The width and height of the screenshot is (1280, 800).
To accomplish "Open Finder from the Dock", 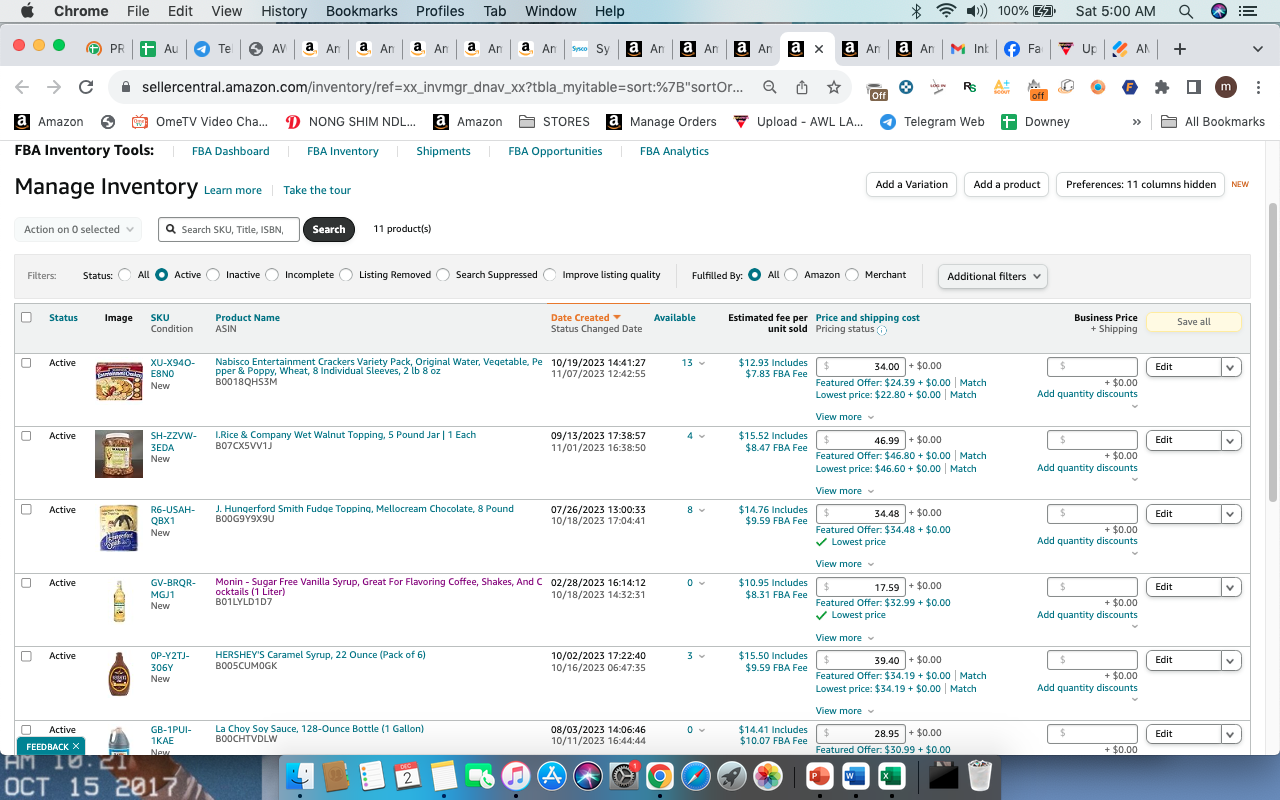I will (300, 775).
